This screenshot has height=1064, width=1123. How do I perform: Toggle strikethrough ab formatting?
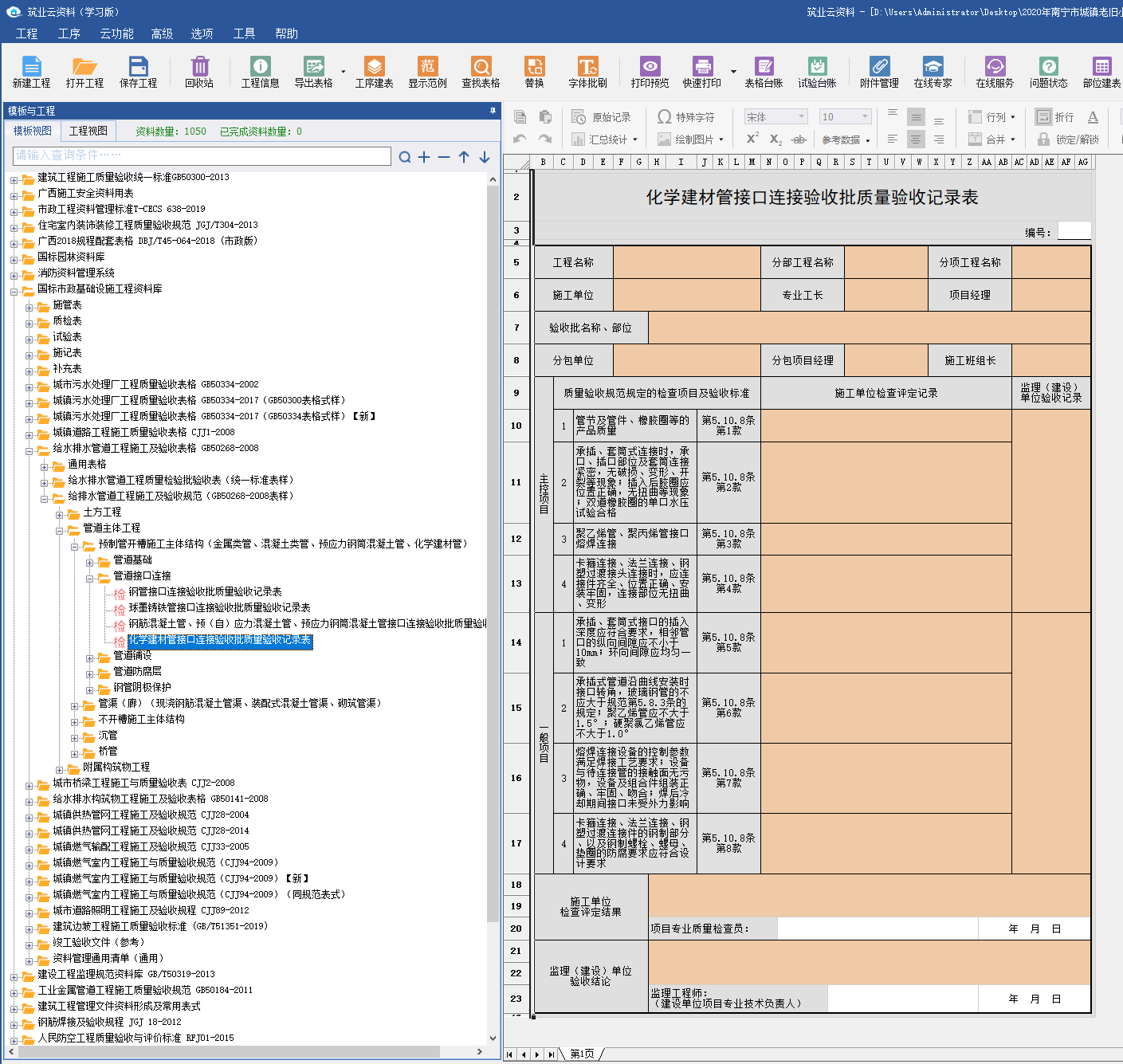(x=799, y=139)
